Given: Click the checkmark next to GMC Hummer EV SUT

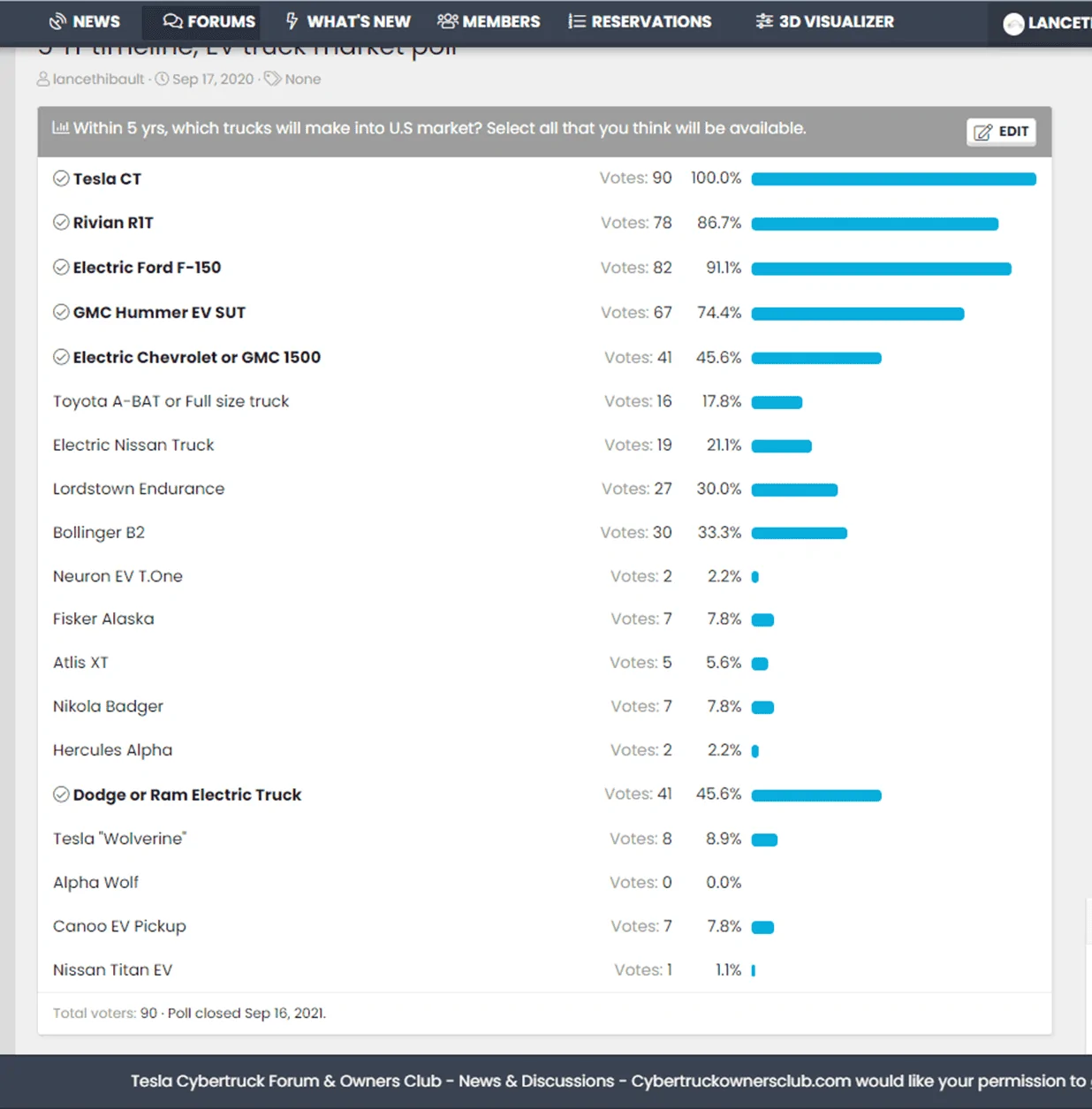Looking at the screenshot, I should (x=61, y=312).
